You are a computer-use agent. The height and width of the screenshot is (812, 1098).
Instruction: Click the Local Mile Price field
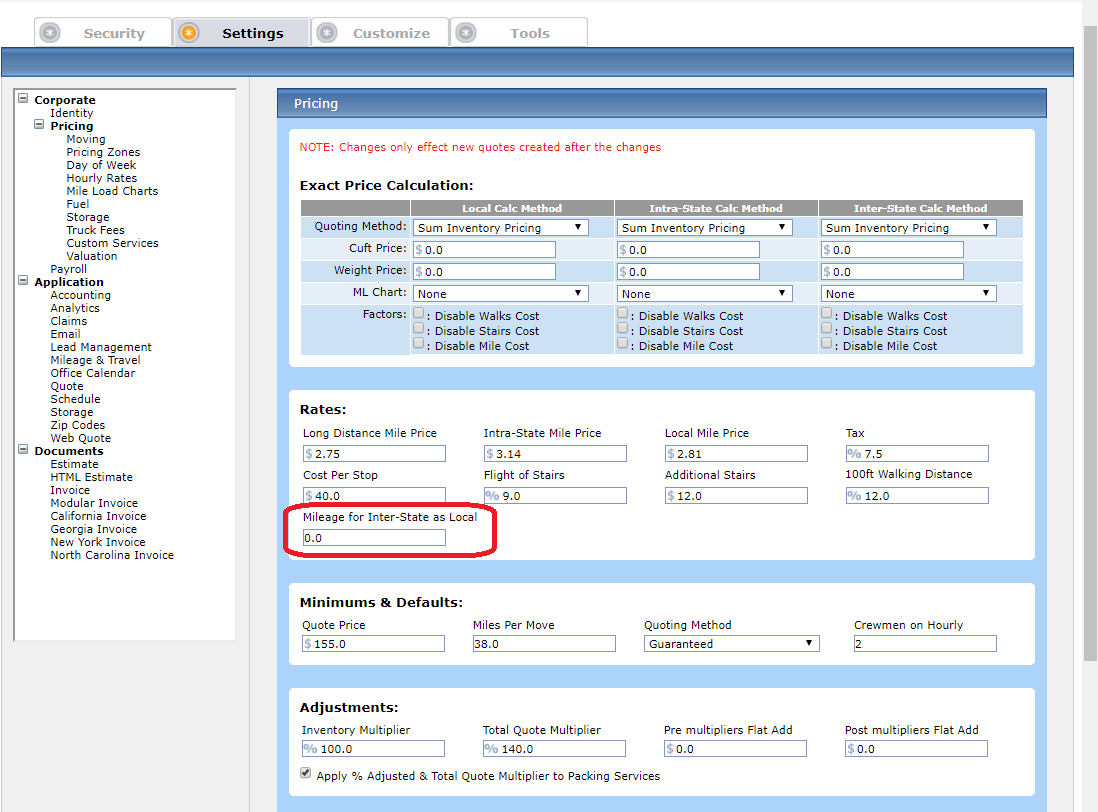pos(736,454)
